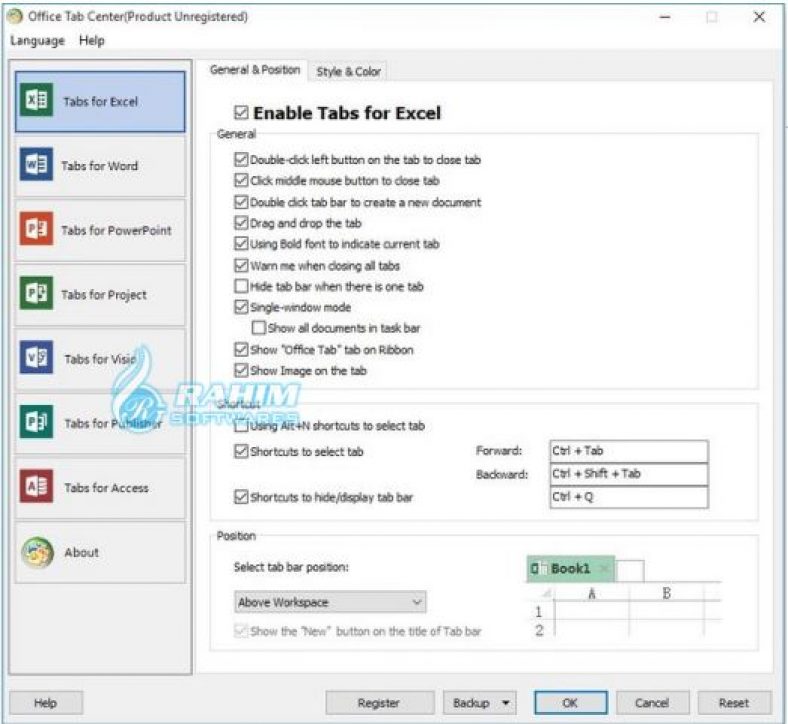
Task: Toggle Shortcuts to select tab checkbox
Action: [x=241, y=451]
